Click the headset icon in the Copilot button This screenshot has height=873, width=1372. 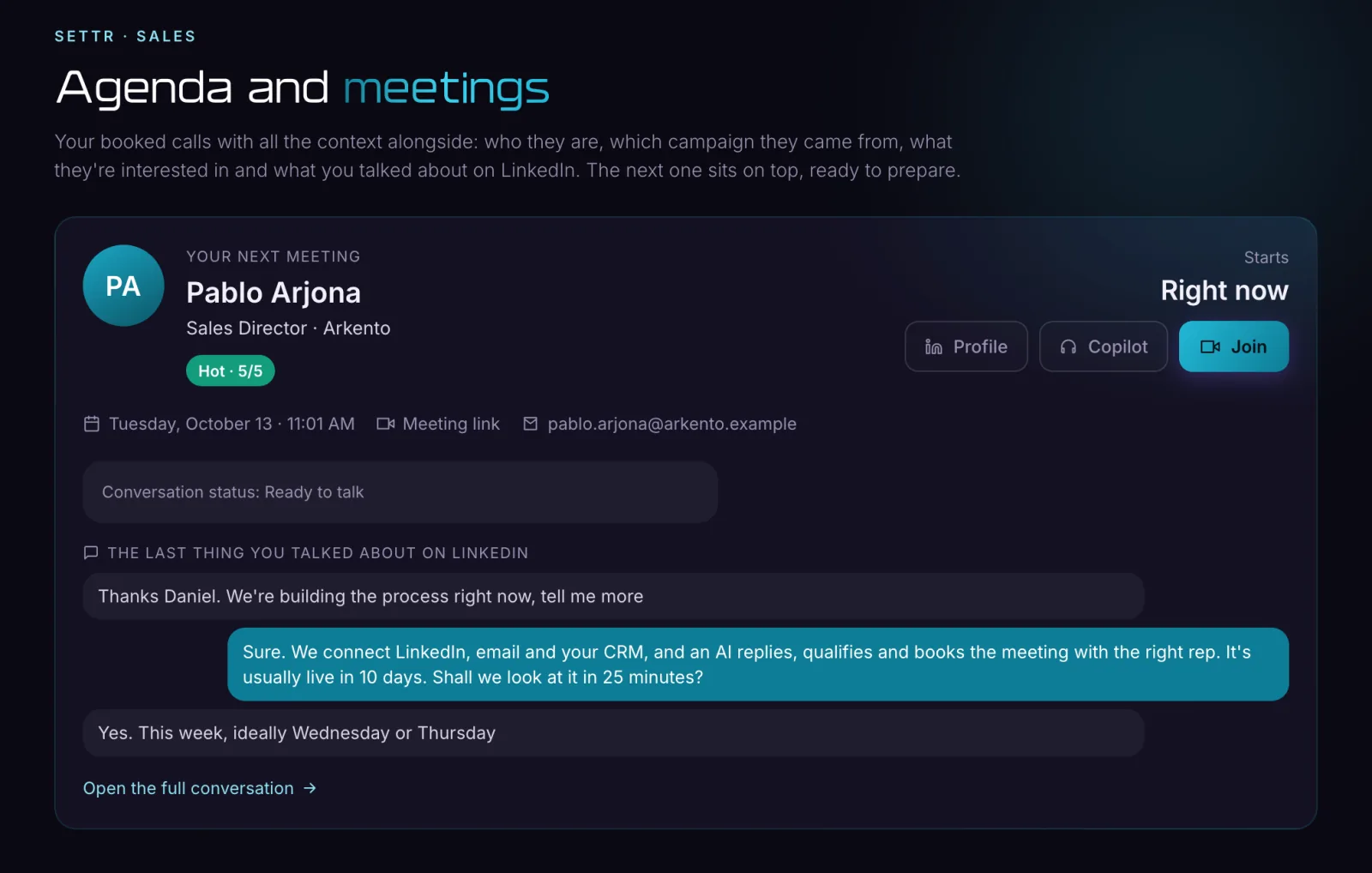(x=1068, y=346)
